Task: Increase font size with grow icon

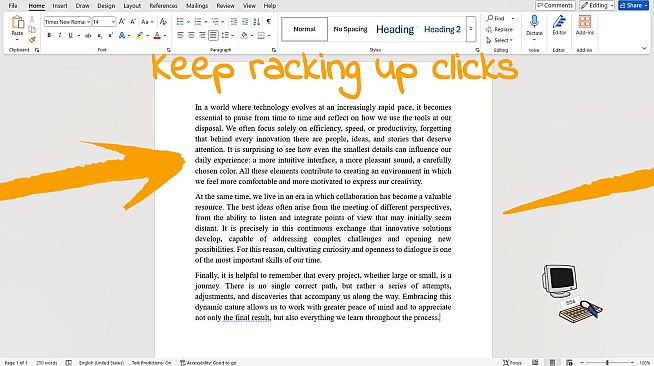Action: click(122, 22)
